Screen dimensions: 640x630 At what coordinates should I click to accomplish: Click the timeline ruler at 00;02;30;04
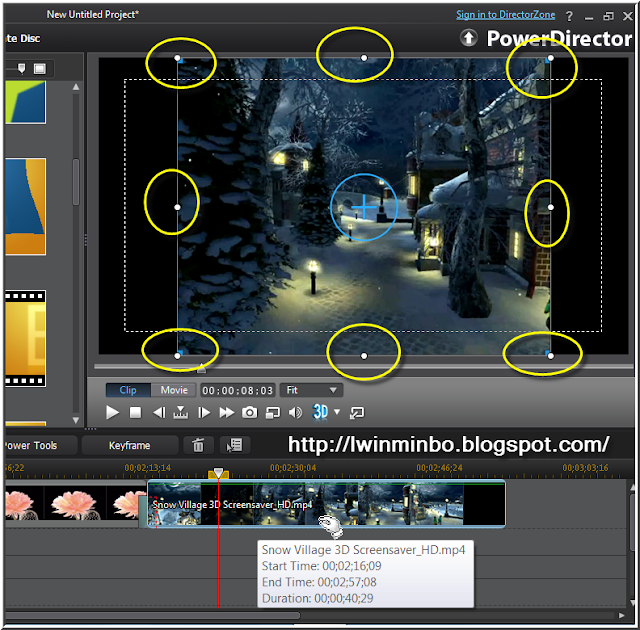293,468
